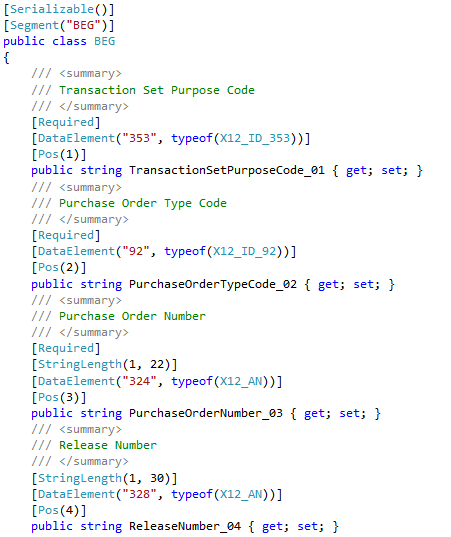
Task: Click the "324" data element string
Action: (x=139, y=381)
